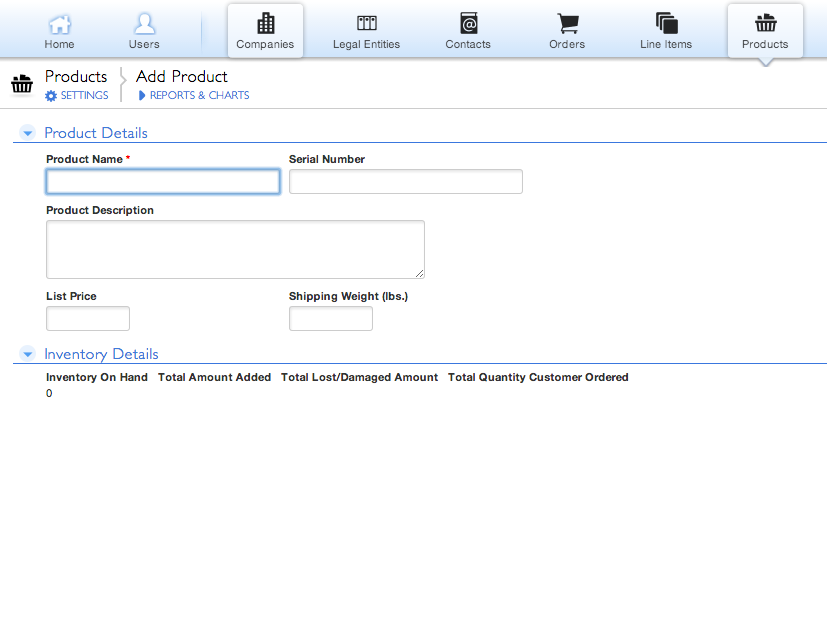Image resolution: width=827 pixels, height=642 pixels.
Task: Open the Orders tab
Action: tap(568, 31)
